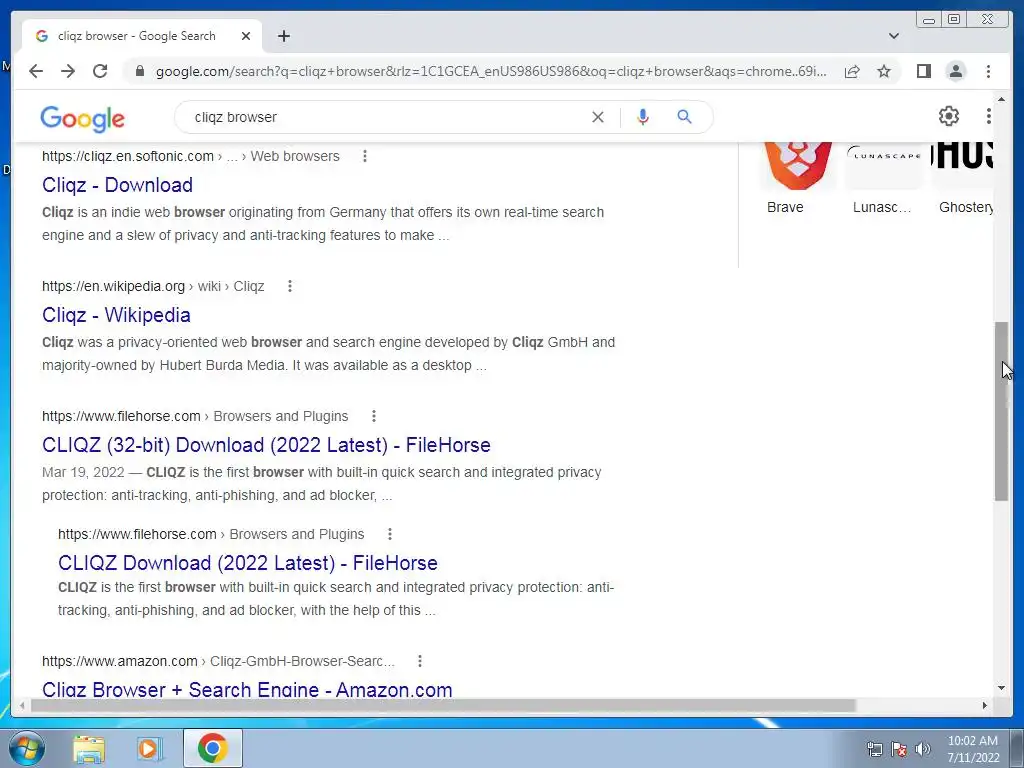The width and height of the screenshot is (1024, 768).
Task: Open Chrome profile avatar menu
Action: click(x=955, y=71)
